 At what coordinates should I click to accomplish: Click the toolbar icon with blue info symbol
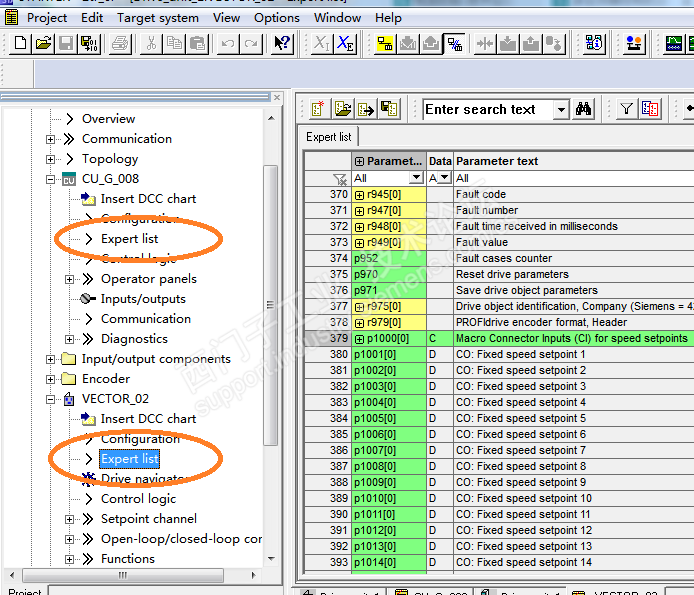coord(594,43)
